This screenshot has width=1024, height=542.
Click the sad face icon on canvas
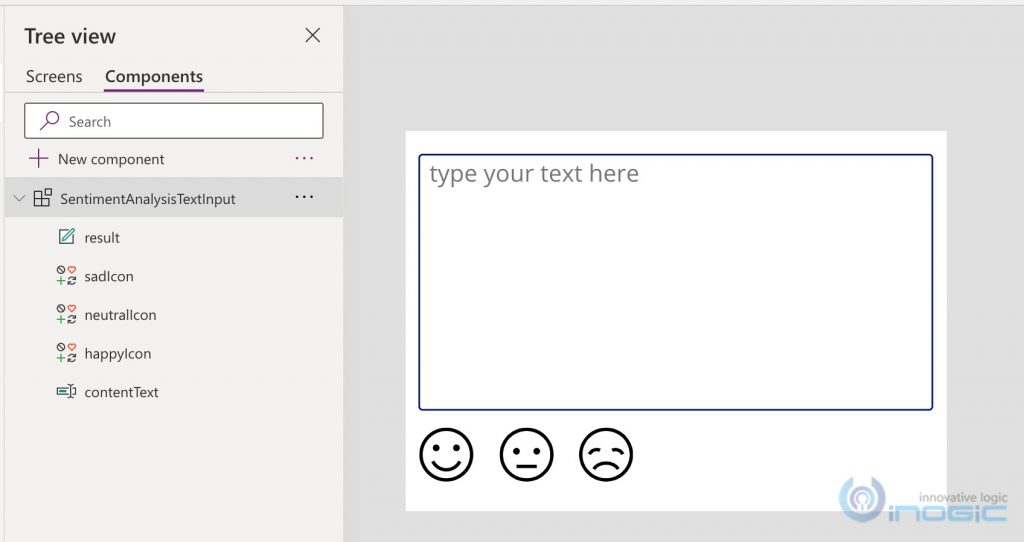606,454
